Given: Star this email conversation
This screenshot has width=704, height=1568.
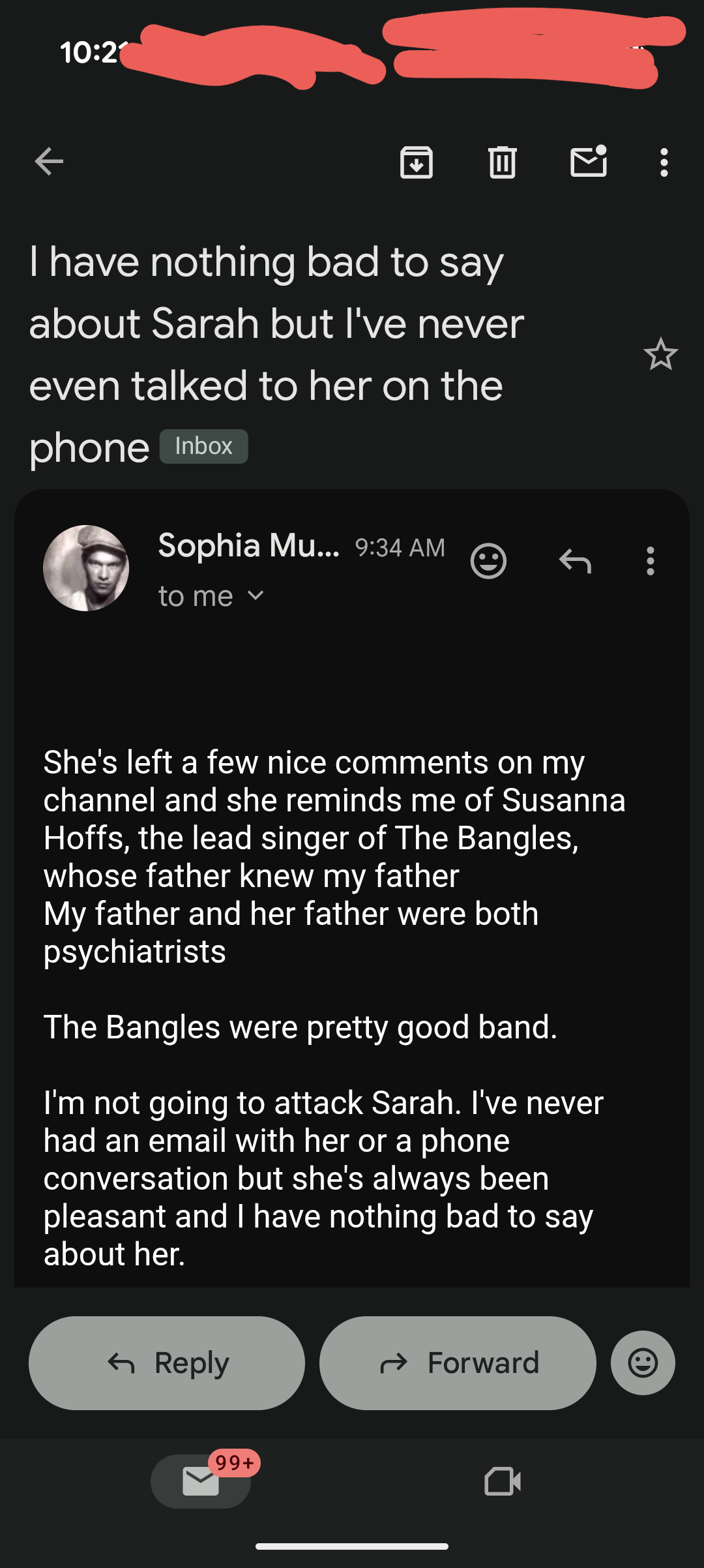Looking at the screenshot, I should tap(660, 354).
